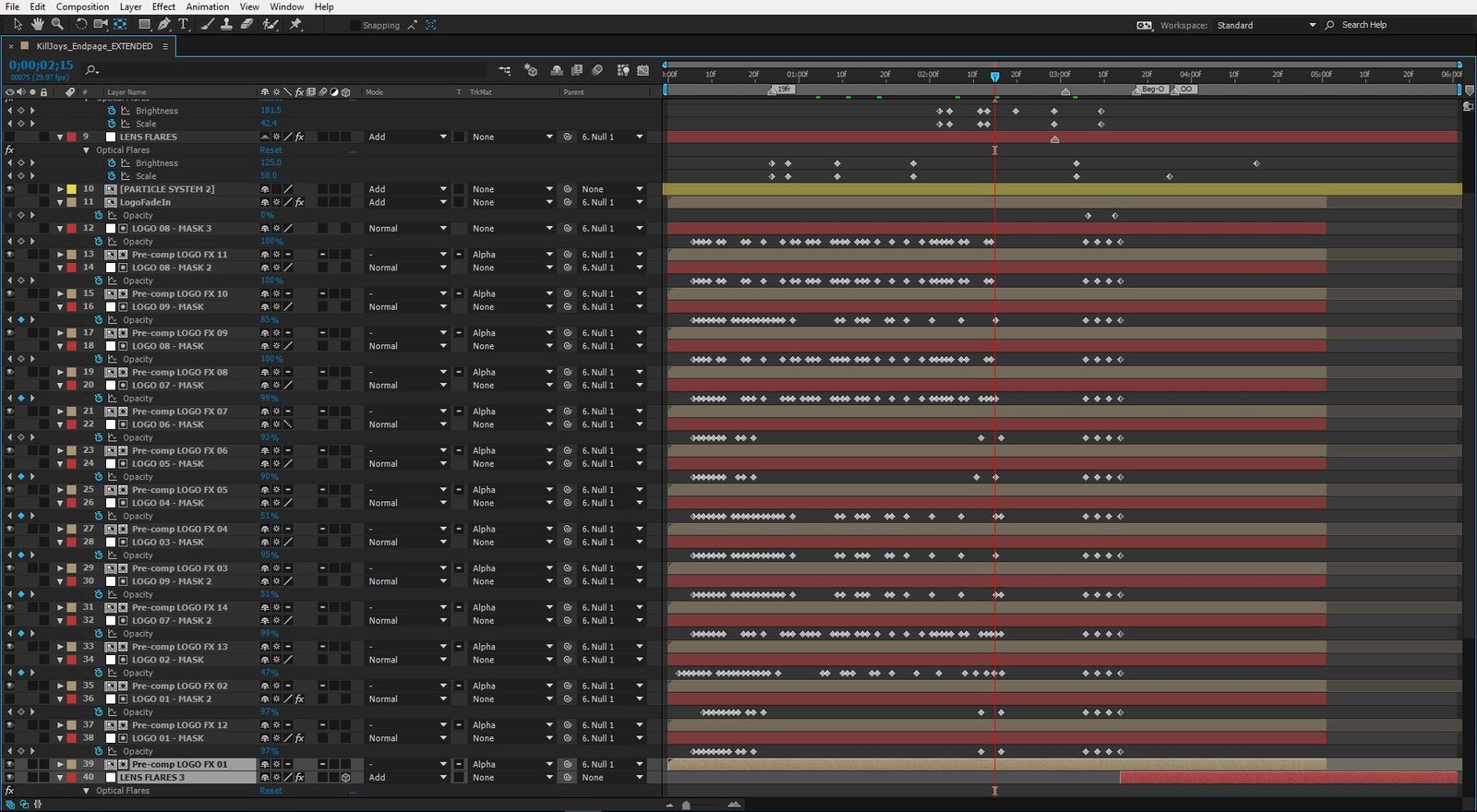
Task: Open the Workspace Standard dropdown
Action: pyautogui.click(x=1312, y=26)
